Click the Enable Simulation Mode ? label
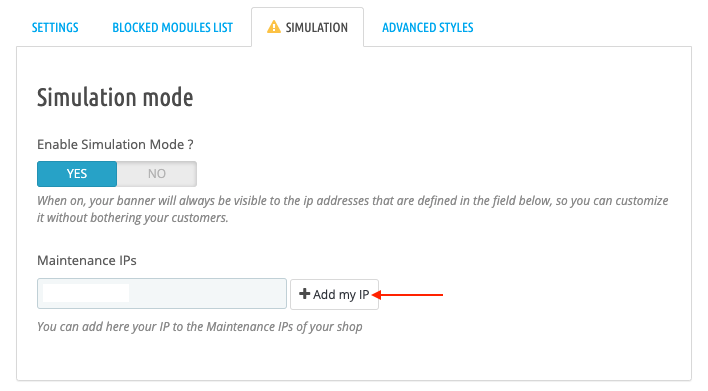 115,144
